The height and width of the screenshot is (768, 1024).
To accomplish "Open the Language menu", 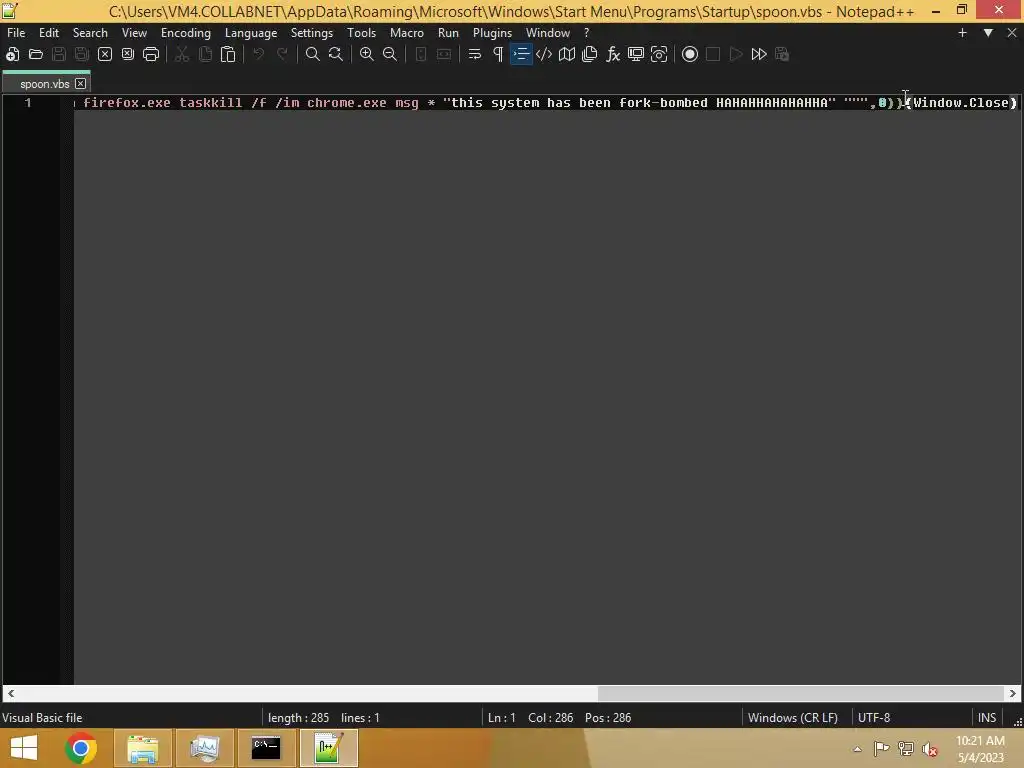I will click(251, 33).
